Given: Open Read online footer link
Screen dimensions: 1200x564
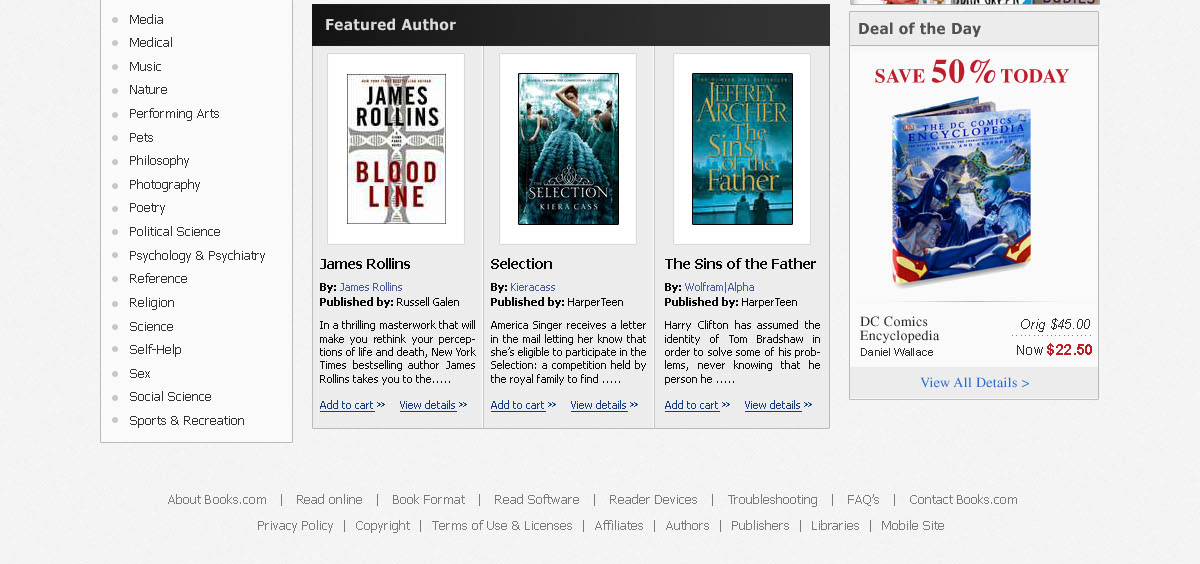Looking at the screenshot, I should [x=329, y=500].
